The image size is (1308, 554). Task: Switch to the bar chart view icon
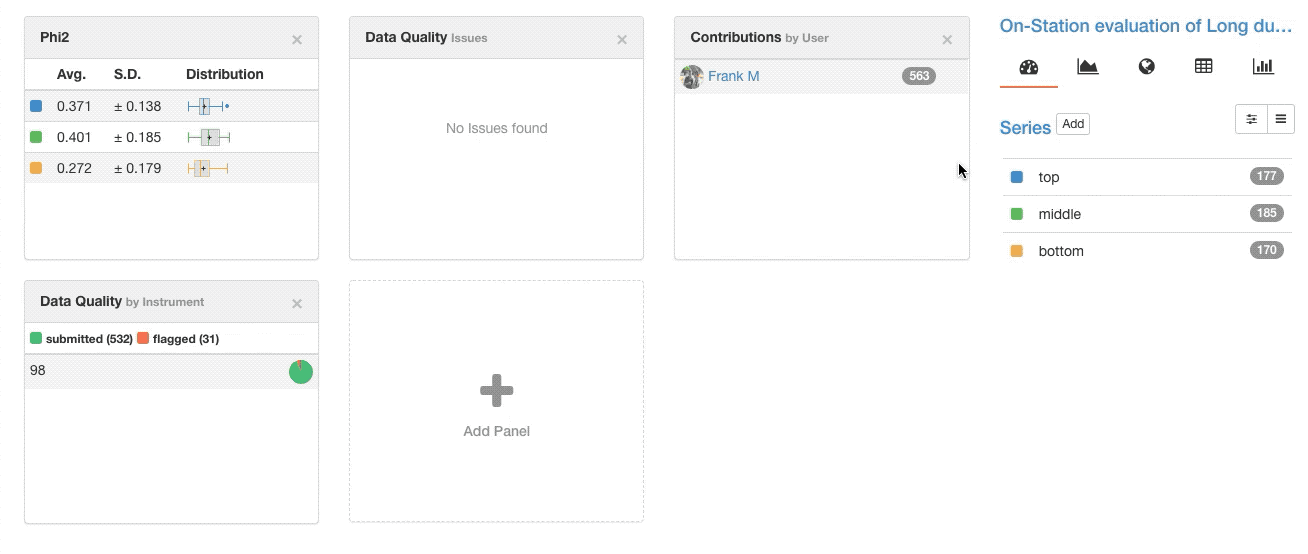1263,66
